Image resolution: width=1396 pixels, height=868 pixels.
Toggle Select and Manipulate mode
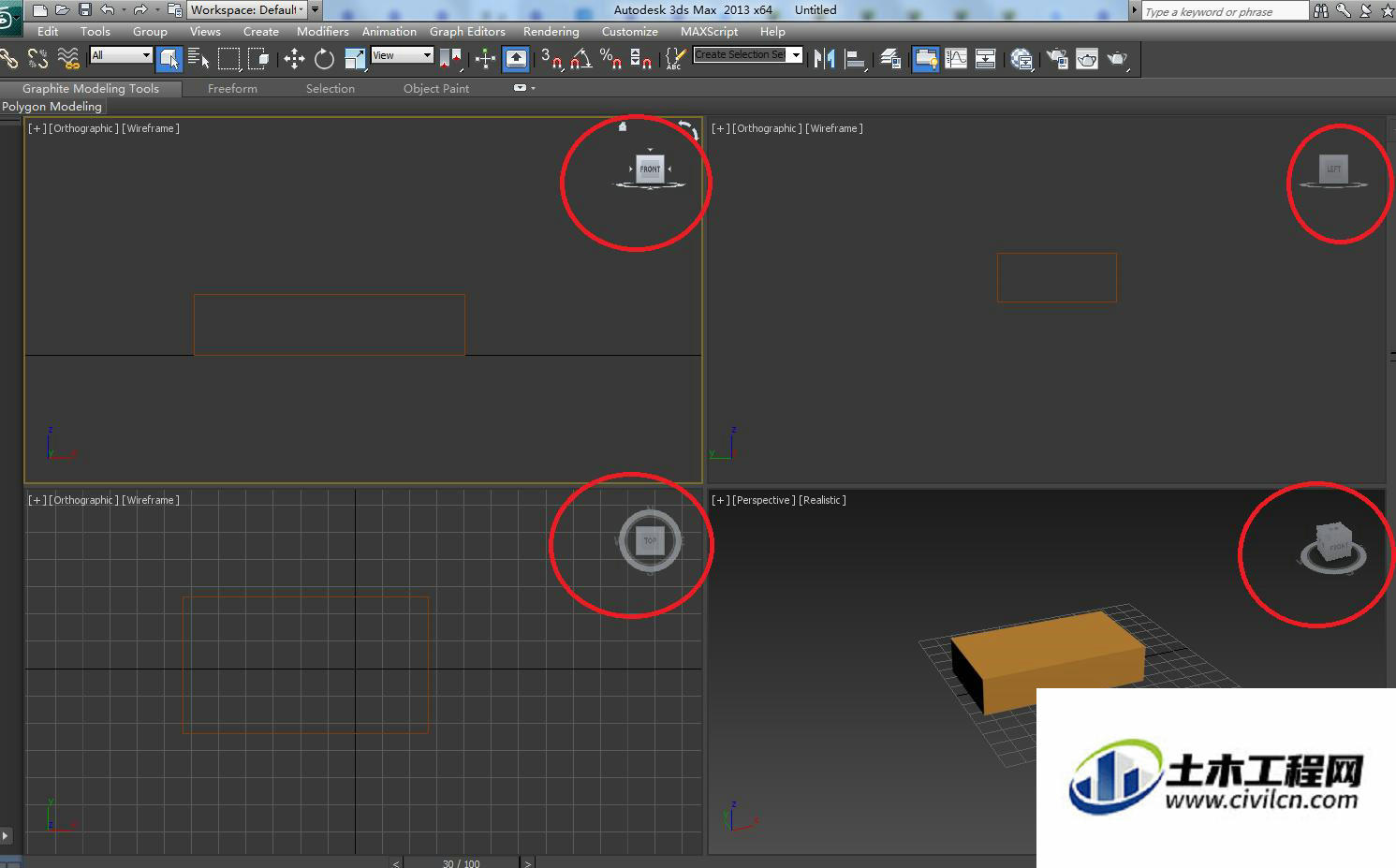coord(485,59)
